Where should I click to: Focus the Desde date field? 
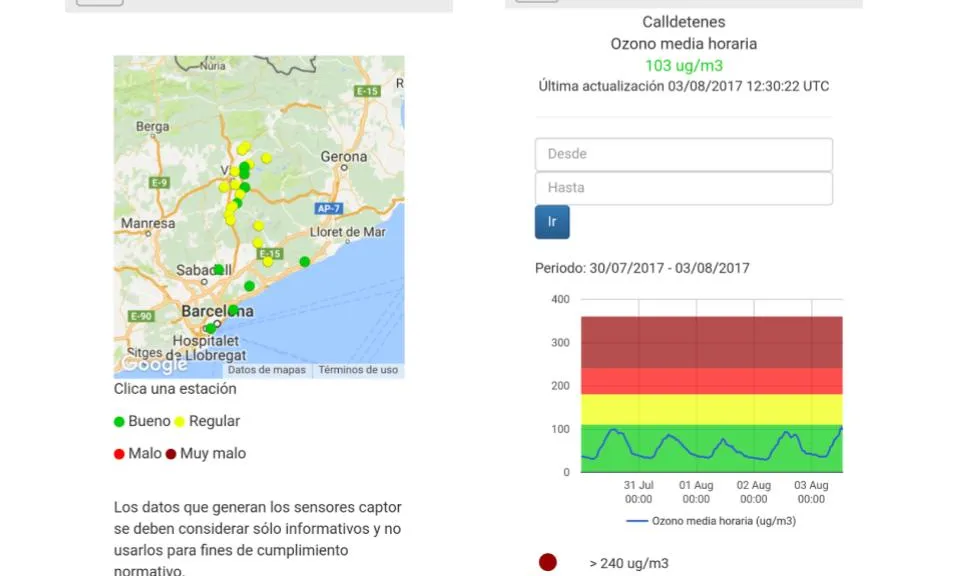pyautogui.click(x=684, y=154)
